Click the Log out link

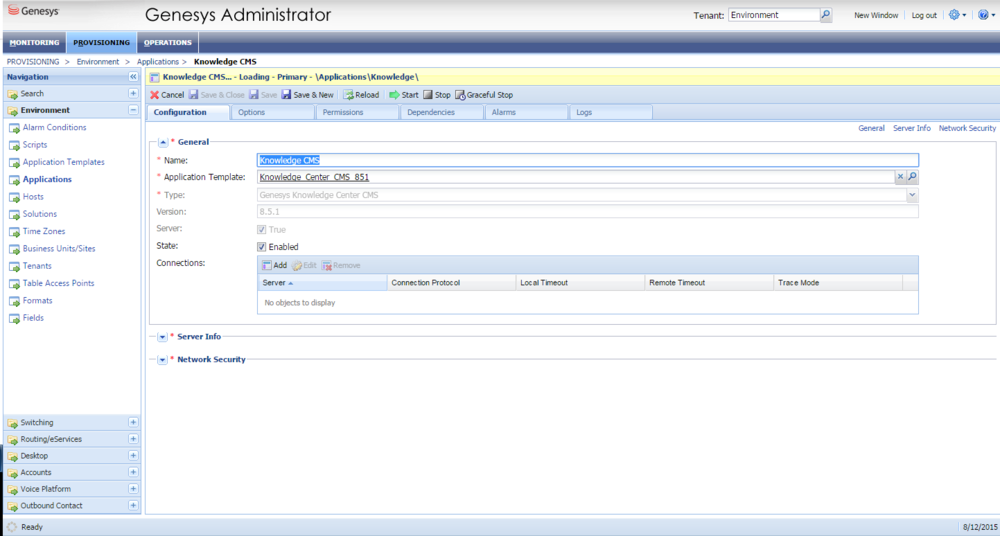(x=924, y=16)
